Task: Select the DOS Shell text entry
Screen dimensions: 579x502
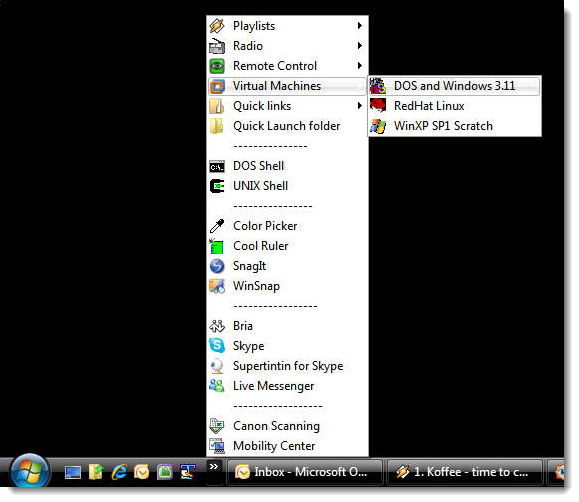Action: pos(258,166)
